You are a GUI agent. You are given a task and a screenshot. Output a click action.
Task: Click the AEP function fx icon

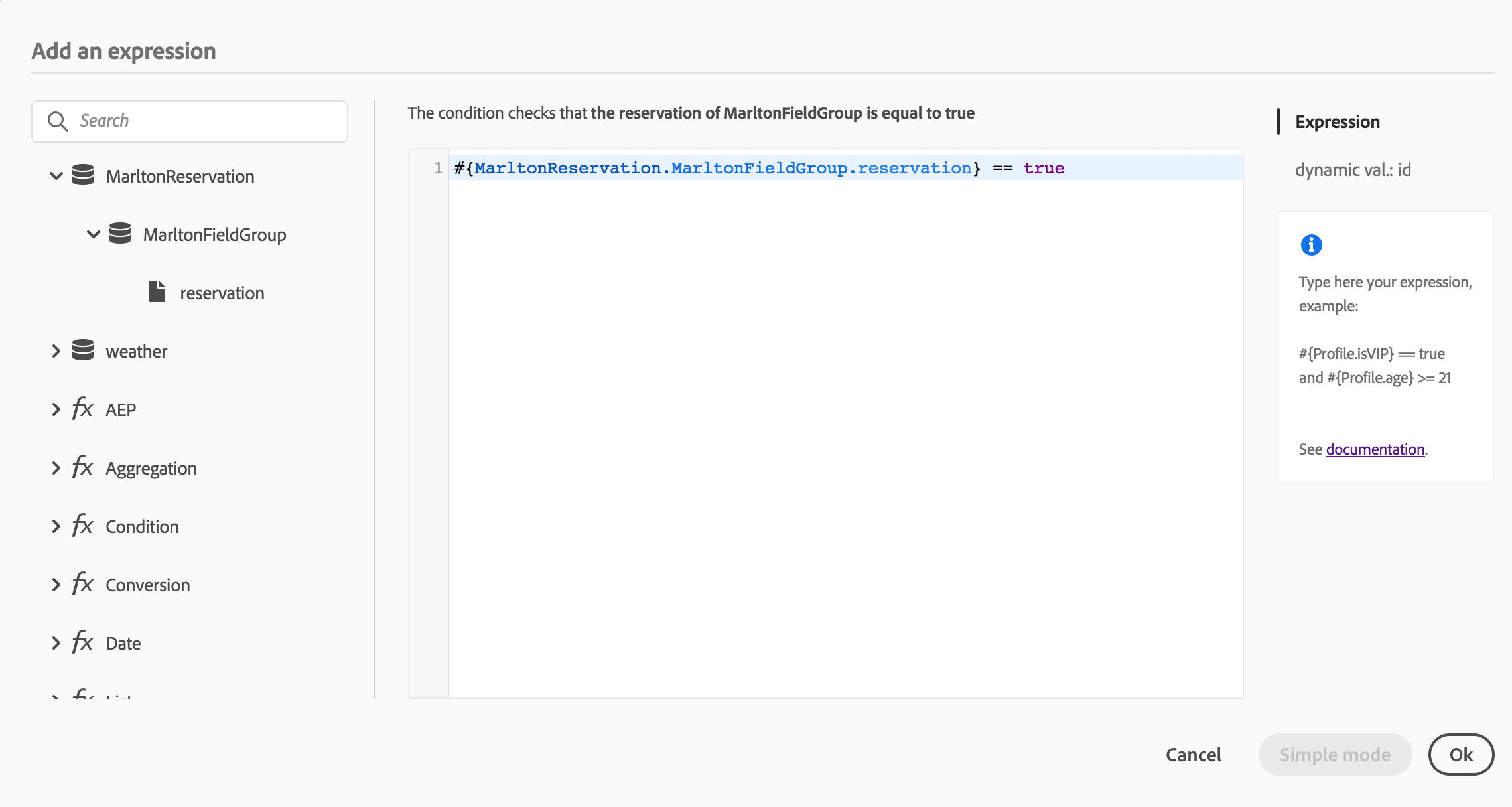(x=82, y=409)
